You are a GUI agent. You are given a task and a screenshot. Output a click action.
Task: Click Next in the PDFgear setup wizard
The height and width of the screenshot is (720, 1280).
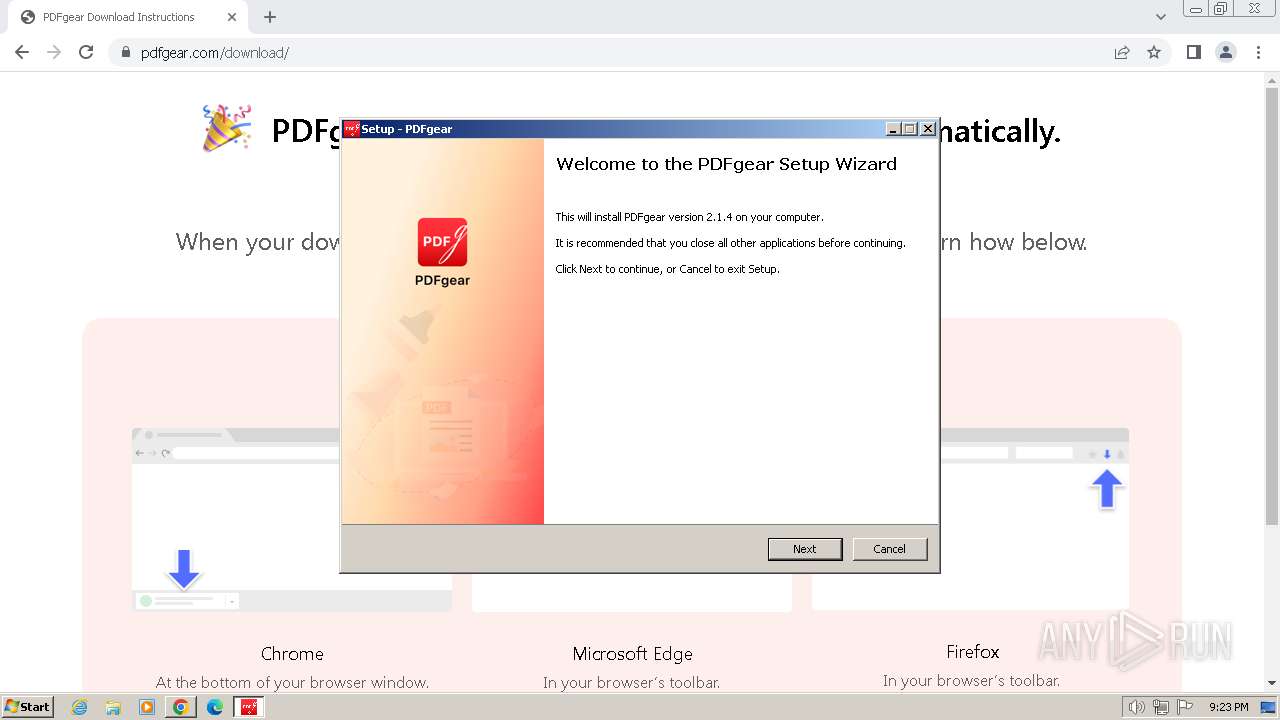pyautogui.click(x=805, y=549)
